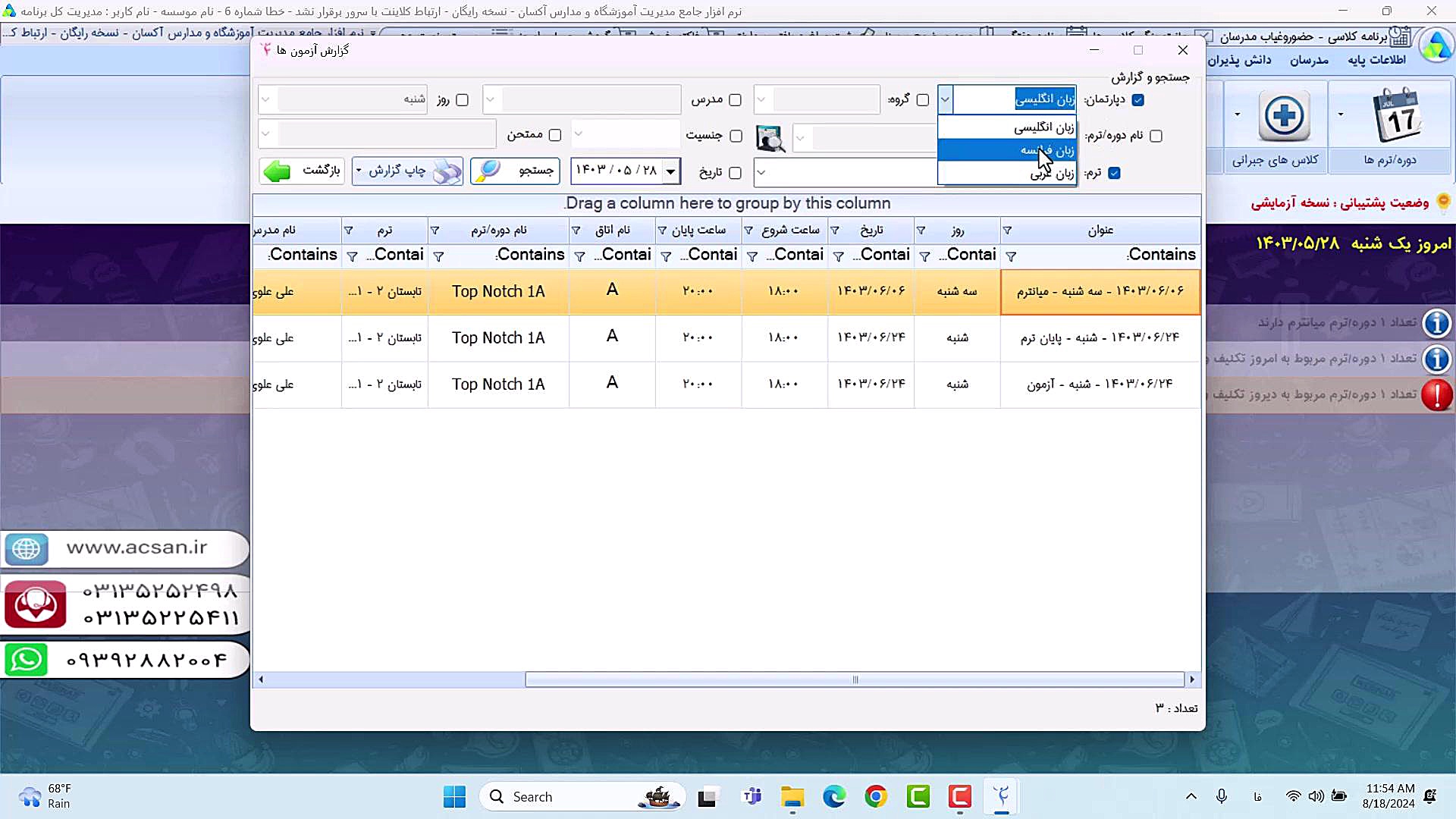This screenshot has width=1456, height=819.
Task: Click the Windows Start button
Action: pyautogui.click(x=454, y=797)
